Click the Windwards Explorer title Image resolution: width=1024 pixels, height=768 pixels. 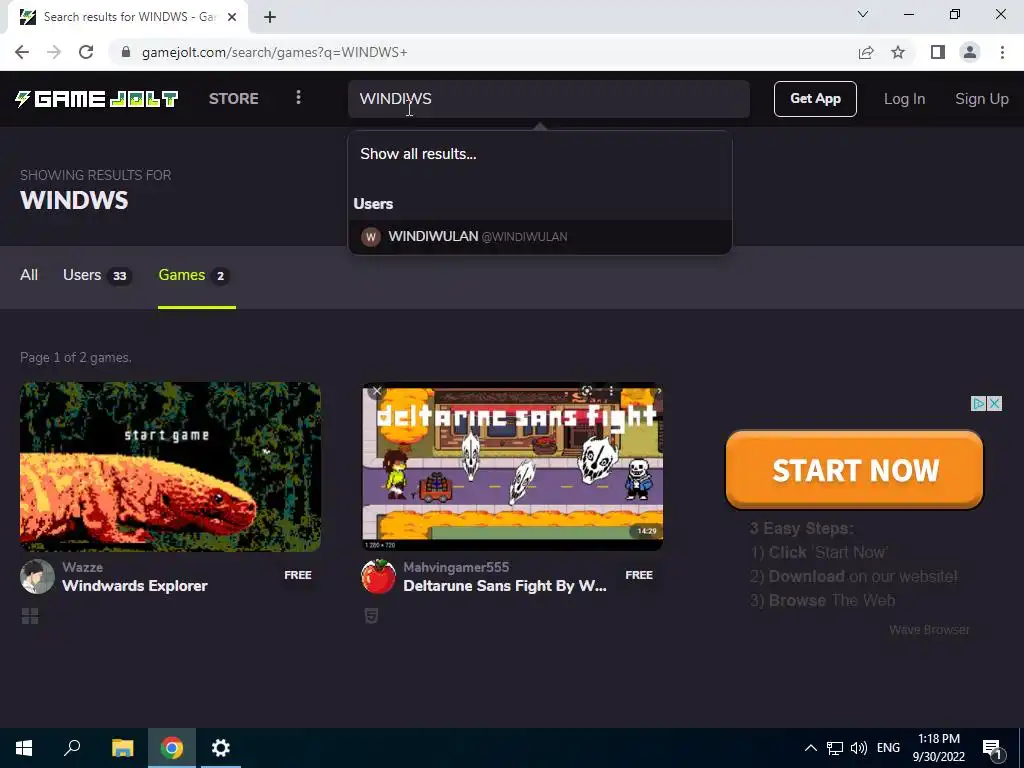point(135,586)
